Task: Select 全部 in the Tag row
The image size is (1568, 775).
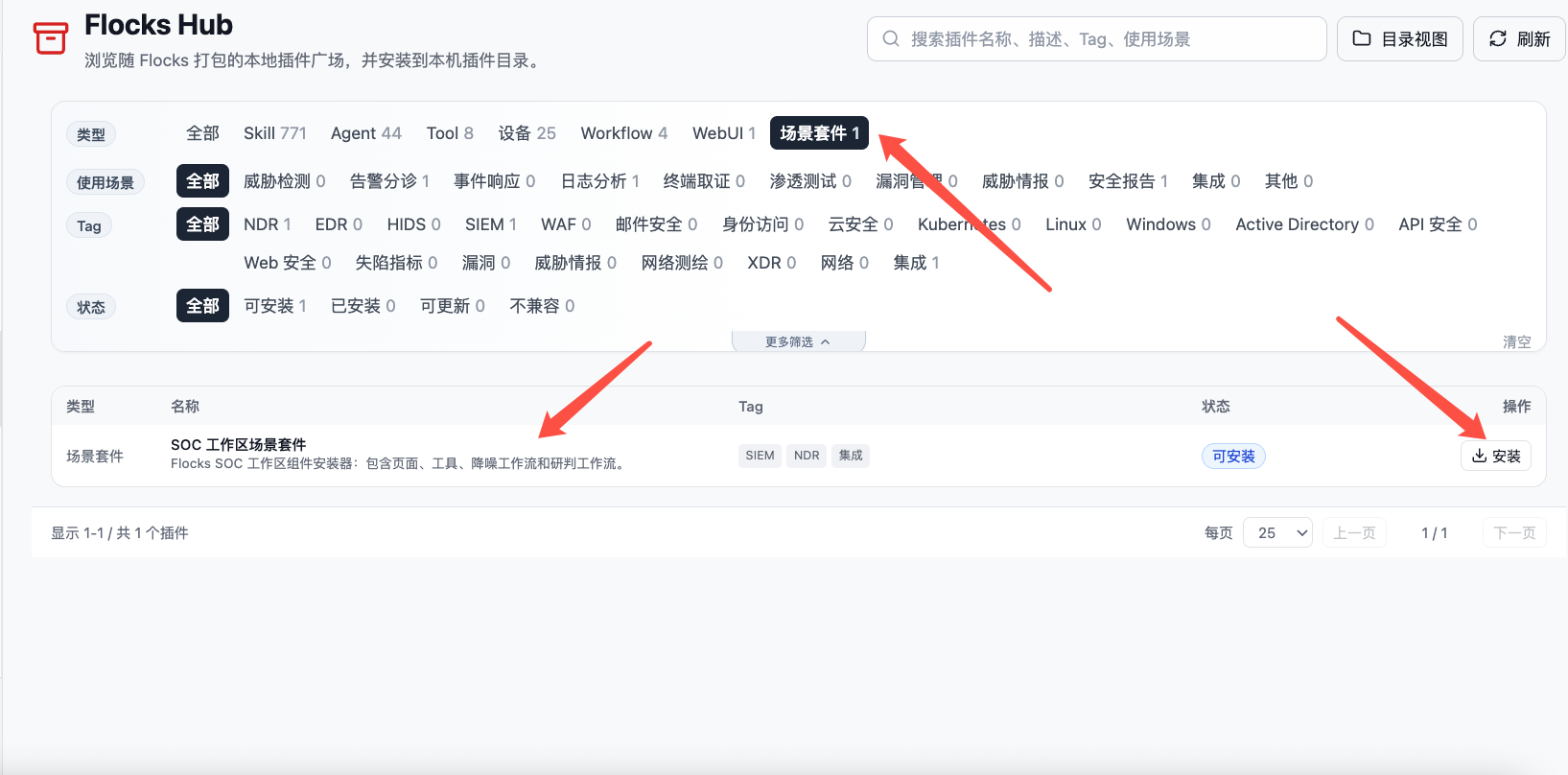Action: pyautogui.click(x=202, y=224)
